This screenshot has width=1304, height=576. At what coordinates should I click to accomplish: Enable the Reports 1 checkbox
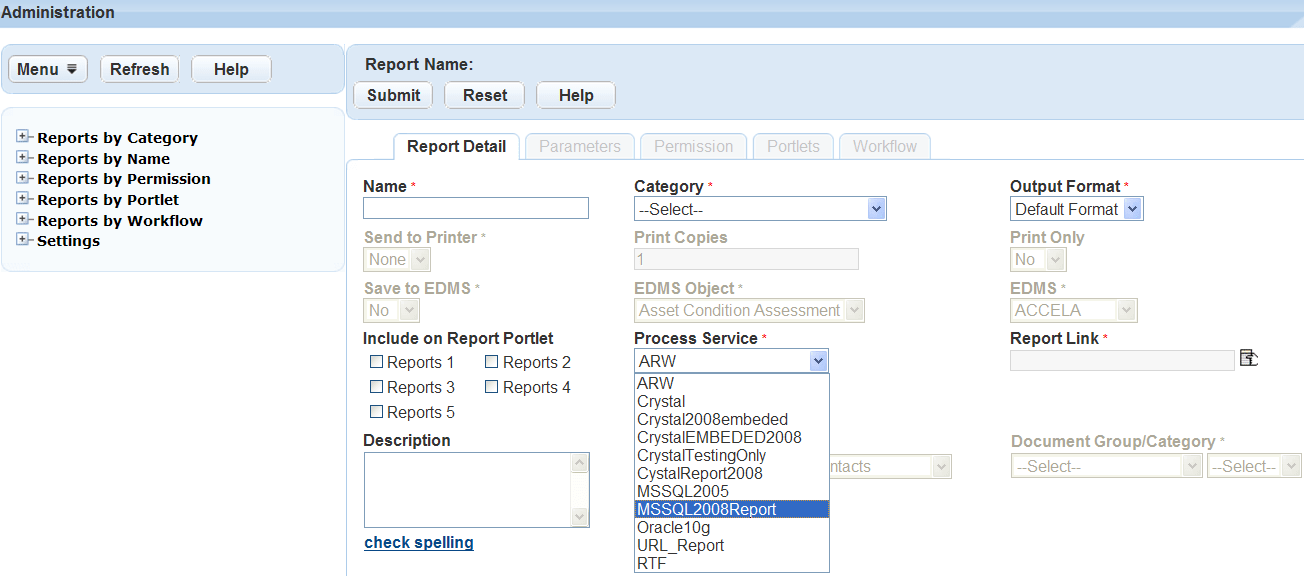[377, 362]
